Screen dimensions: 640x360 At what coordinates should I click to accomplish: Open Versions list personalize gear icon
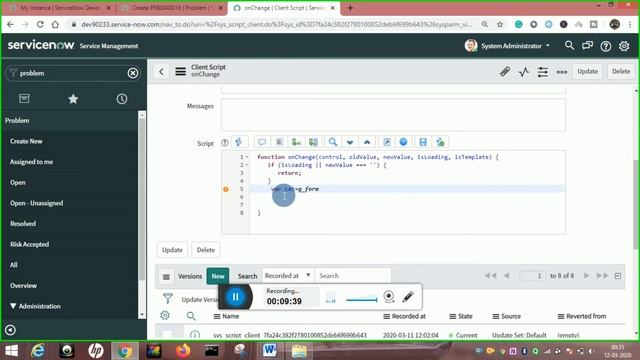[165, 316]
